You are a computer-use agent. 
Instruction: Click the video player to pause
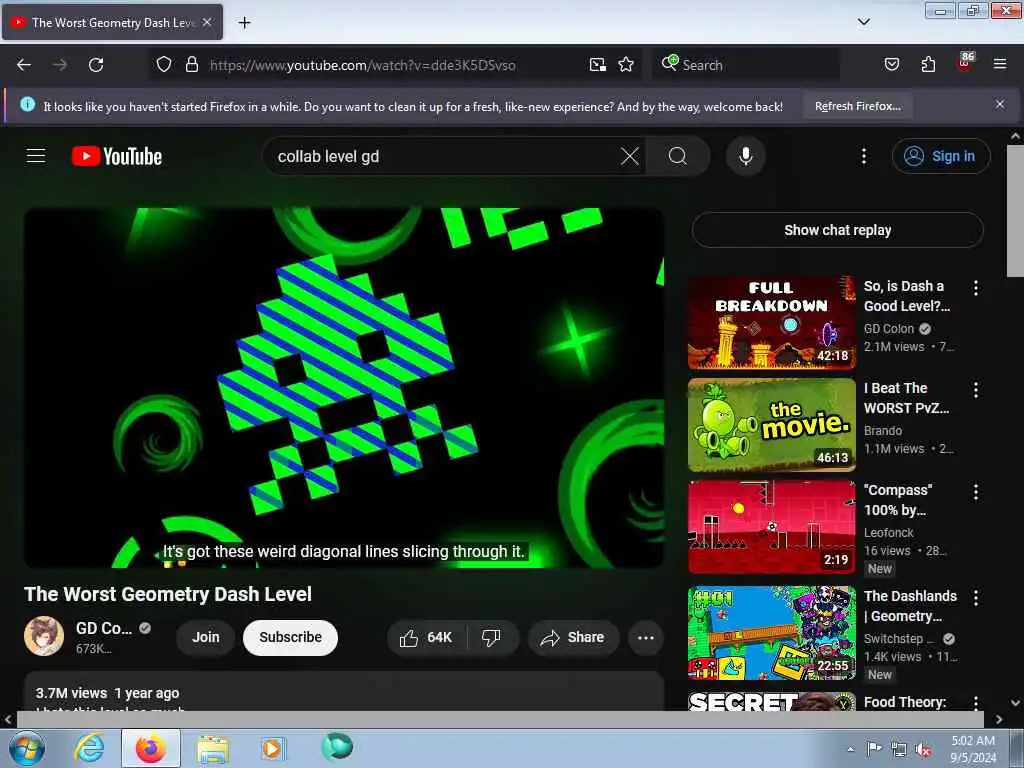coord(344,387)
